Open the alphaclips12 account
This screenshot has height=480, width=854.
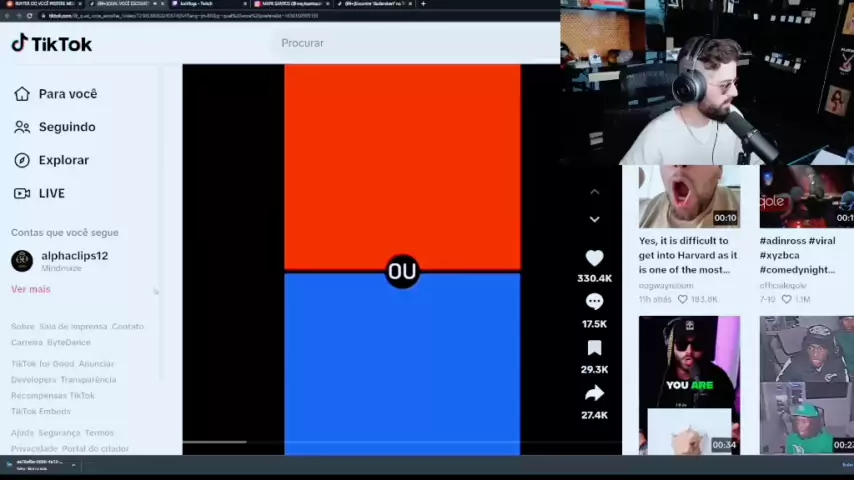click(74, 256)
